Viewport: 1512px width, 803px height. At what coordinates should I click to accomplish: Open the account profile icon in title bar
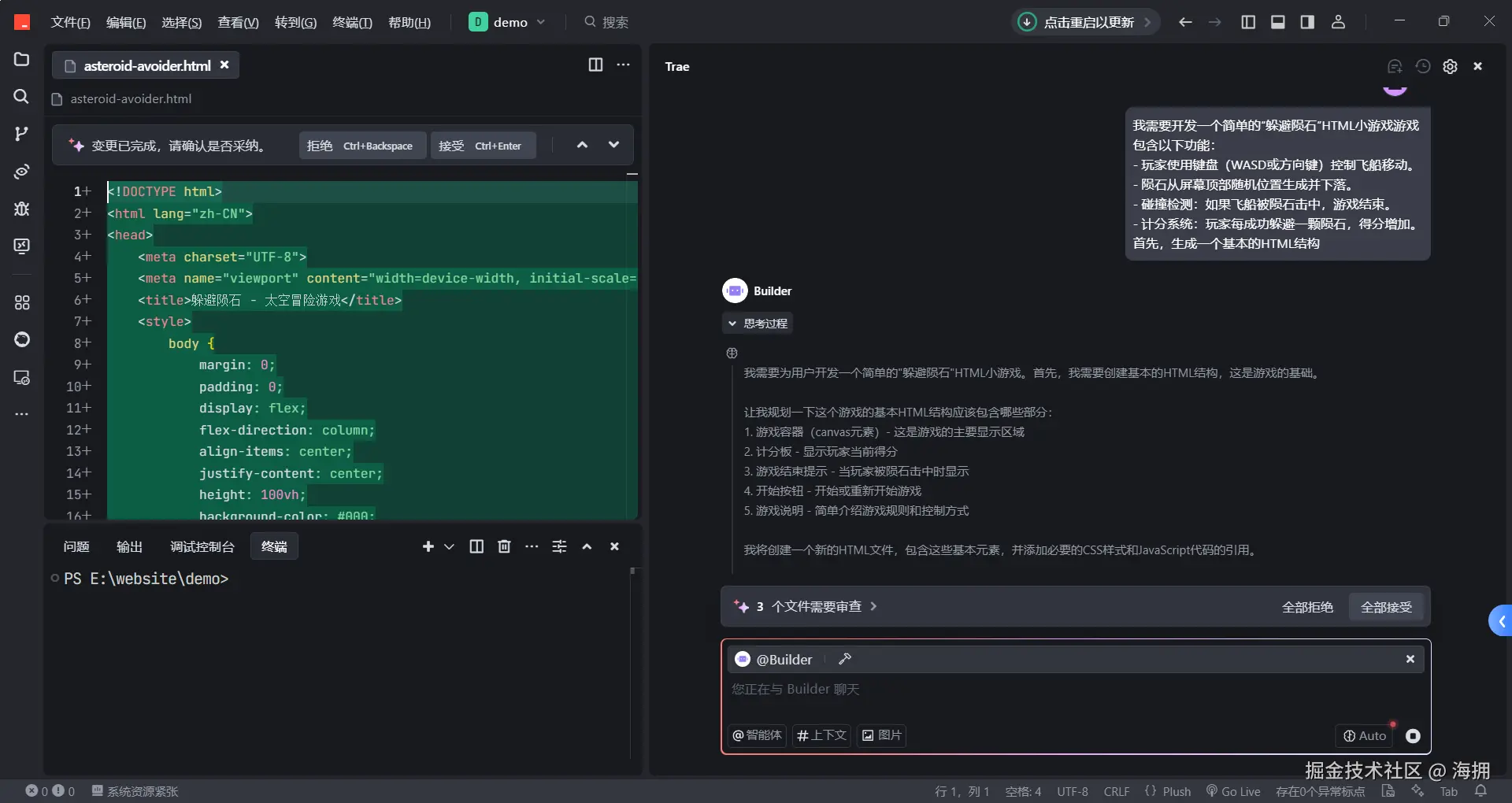click(x=1338, y=22)
